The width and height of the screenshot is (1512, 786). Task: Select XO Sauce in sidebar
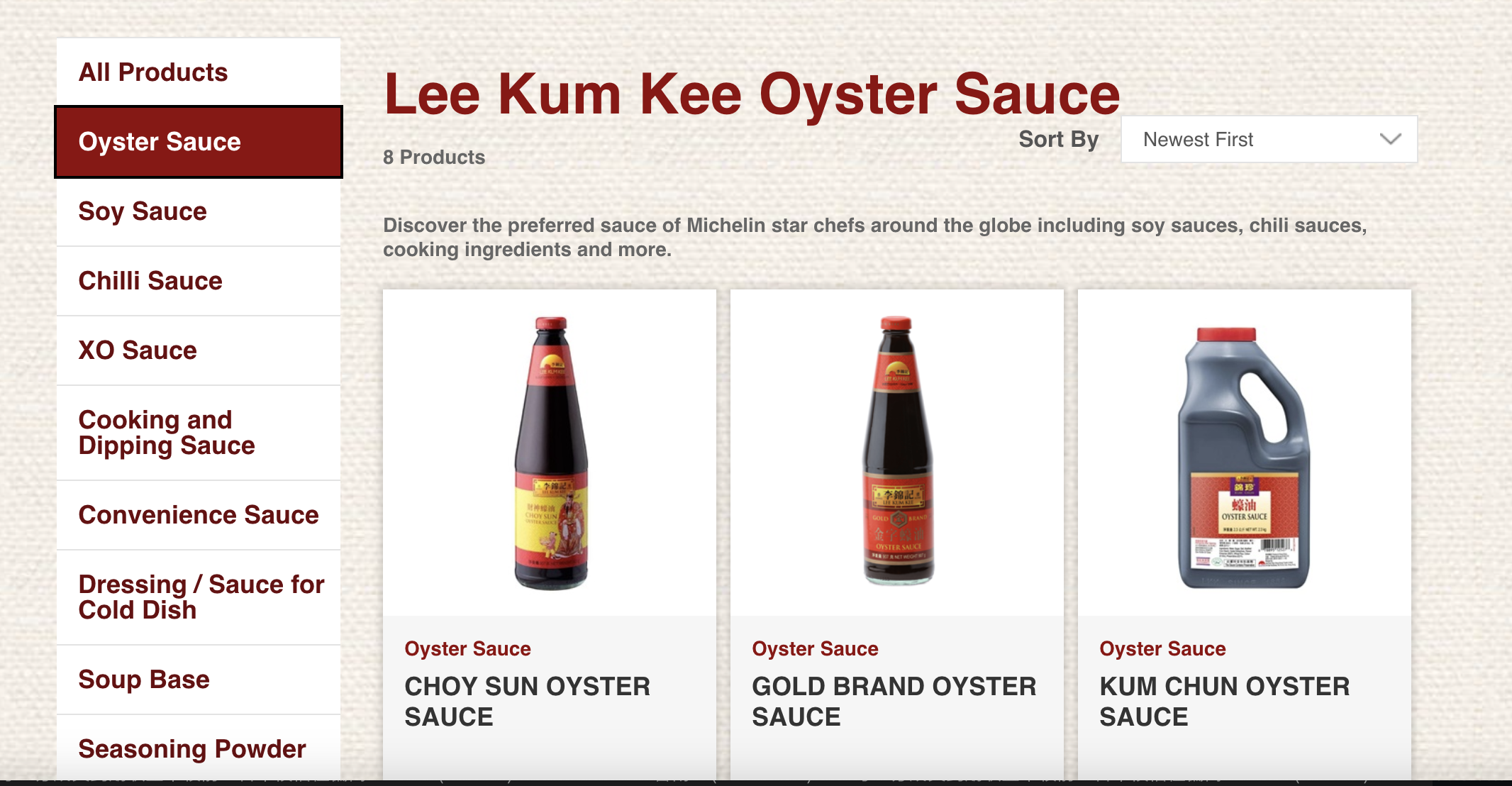[199, 350]
